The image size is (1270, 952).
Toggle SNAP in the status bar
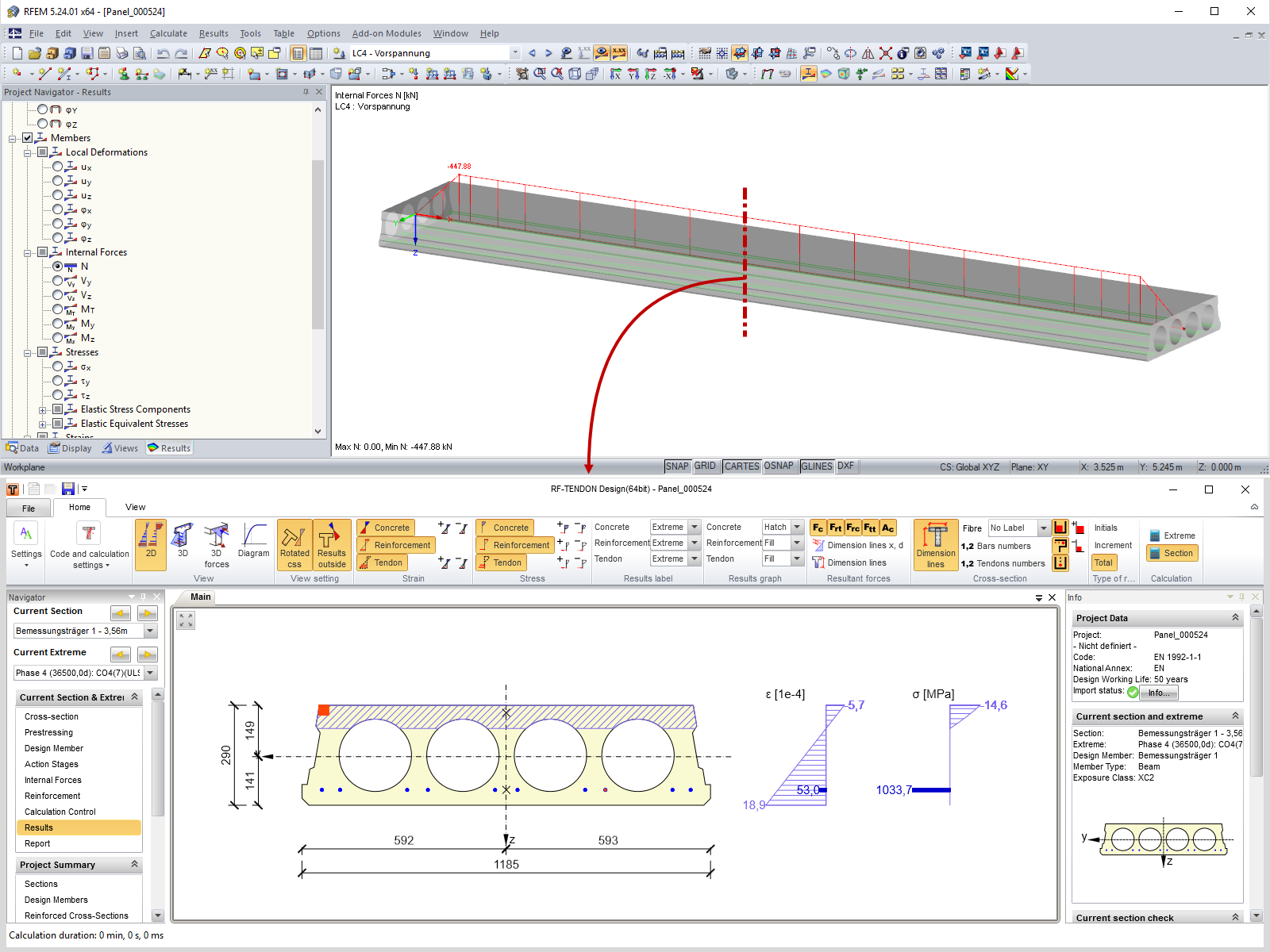[677, 466]
